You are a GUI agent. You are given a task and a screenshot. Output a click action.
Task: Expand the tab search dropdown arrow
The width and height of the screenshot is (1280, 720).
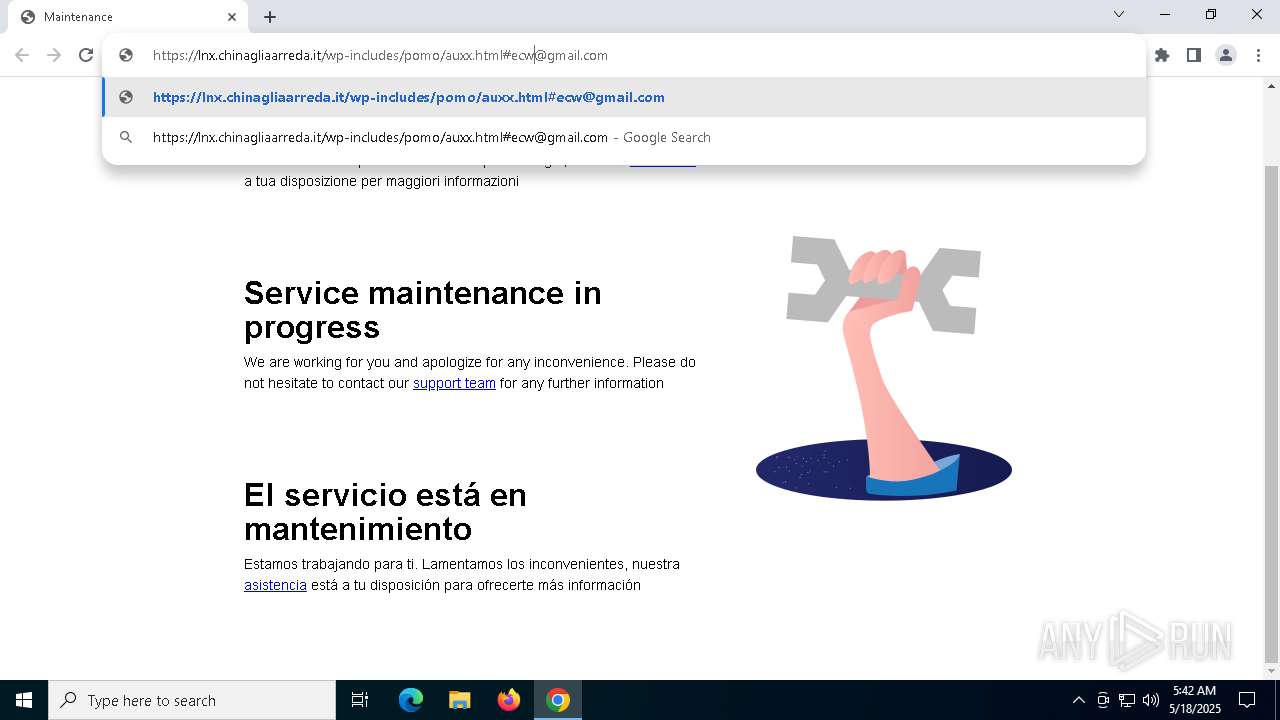click(1119, 14)
